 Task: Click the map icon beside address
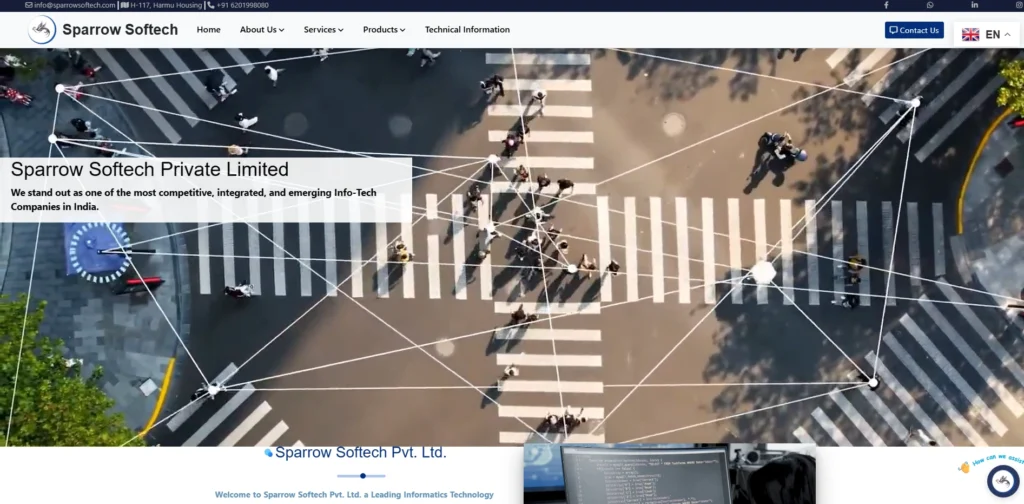tap(125, 5)
